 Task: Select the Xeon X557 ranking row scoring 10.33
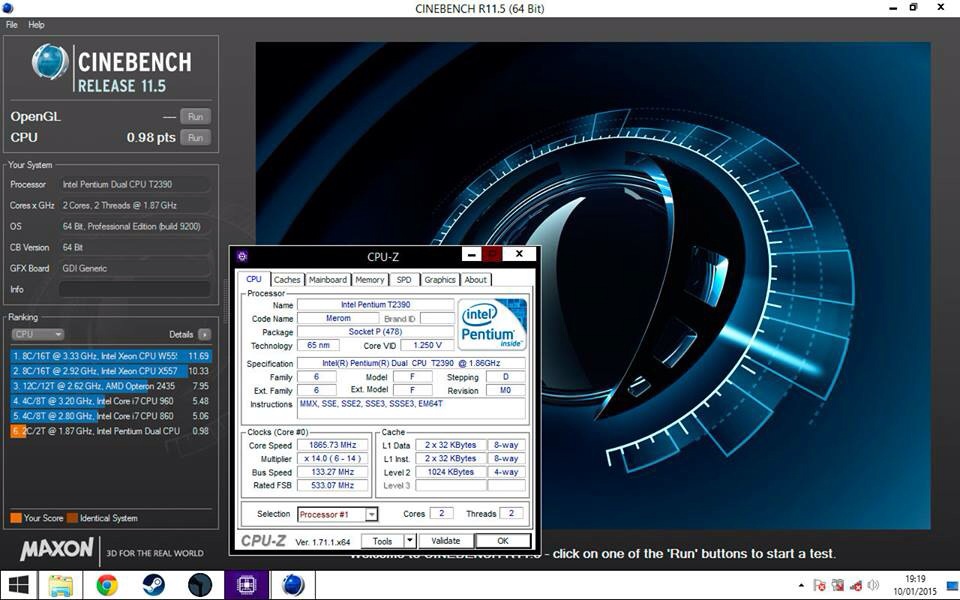[110, 371]
